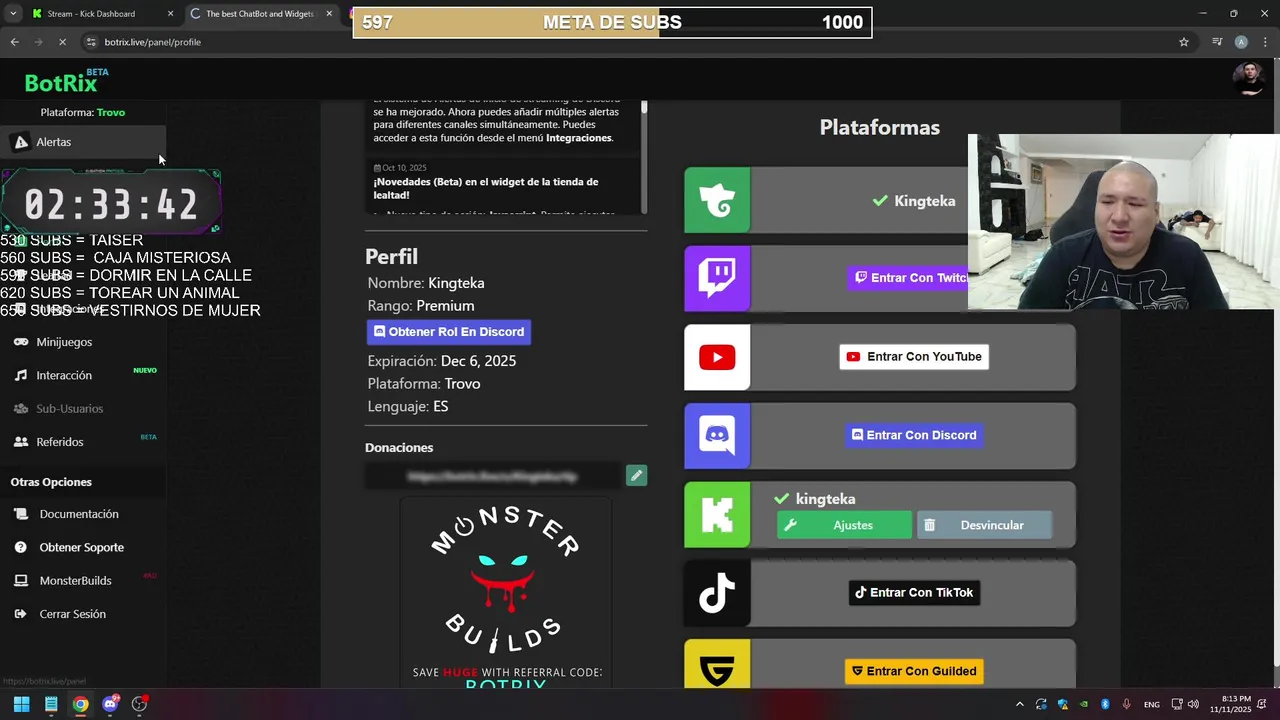Image resolution: width=1280 pixels, height=720 pixels.
Task: Open the browser profile avatar
Action: point(1241,42)
